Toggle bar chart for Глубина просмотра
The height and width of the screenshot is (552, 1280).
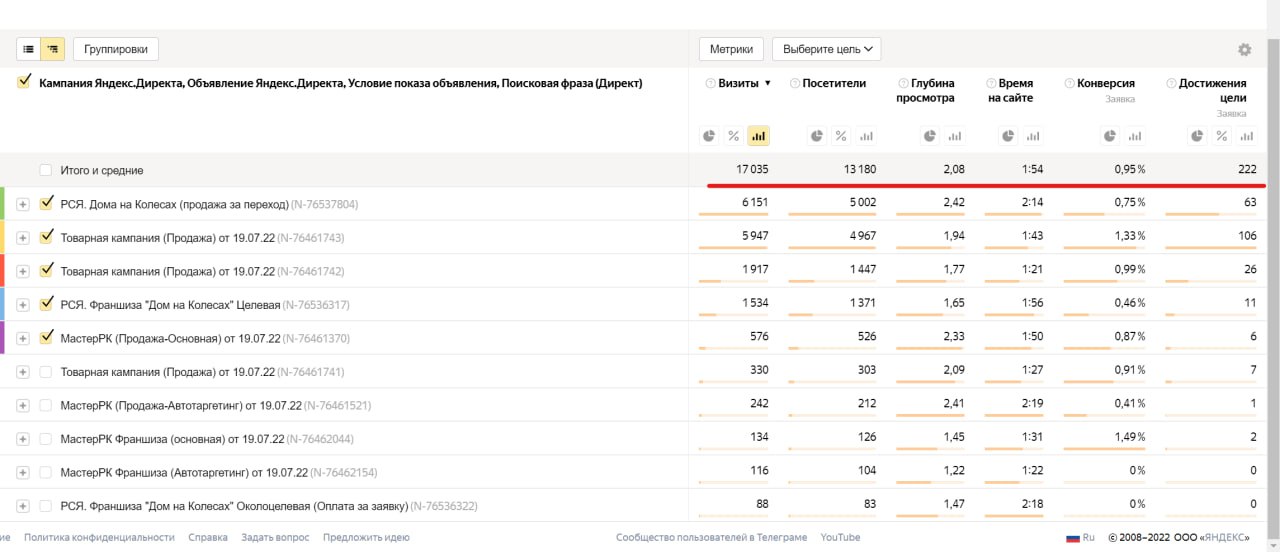[x=954, y=136]
